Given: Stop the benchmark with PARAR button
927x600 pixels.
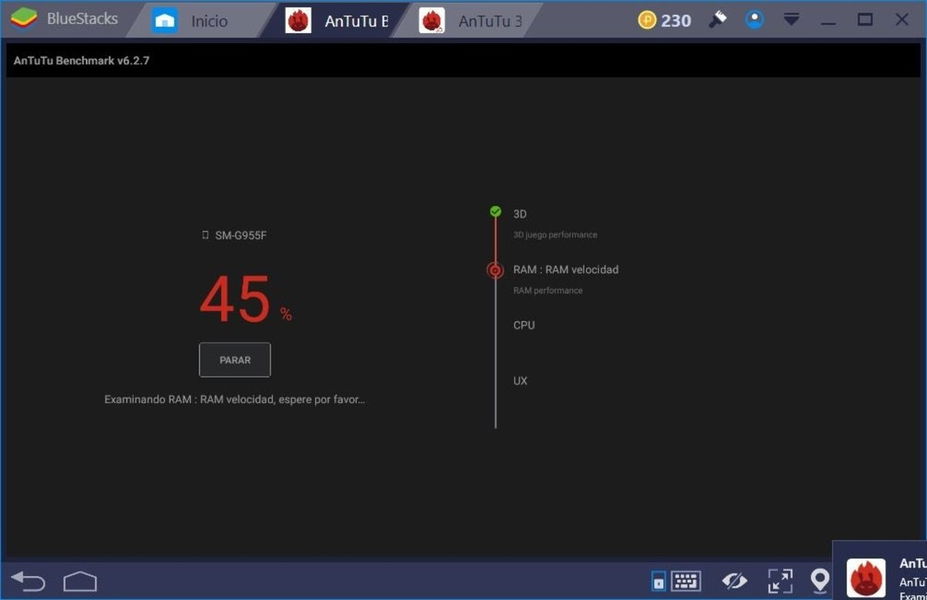Looking at the screenshot, I should (235, 359).
